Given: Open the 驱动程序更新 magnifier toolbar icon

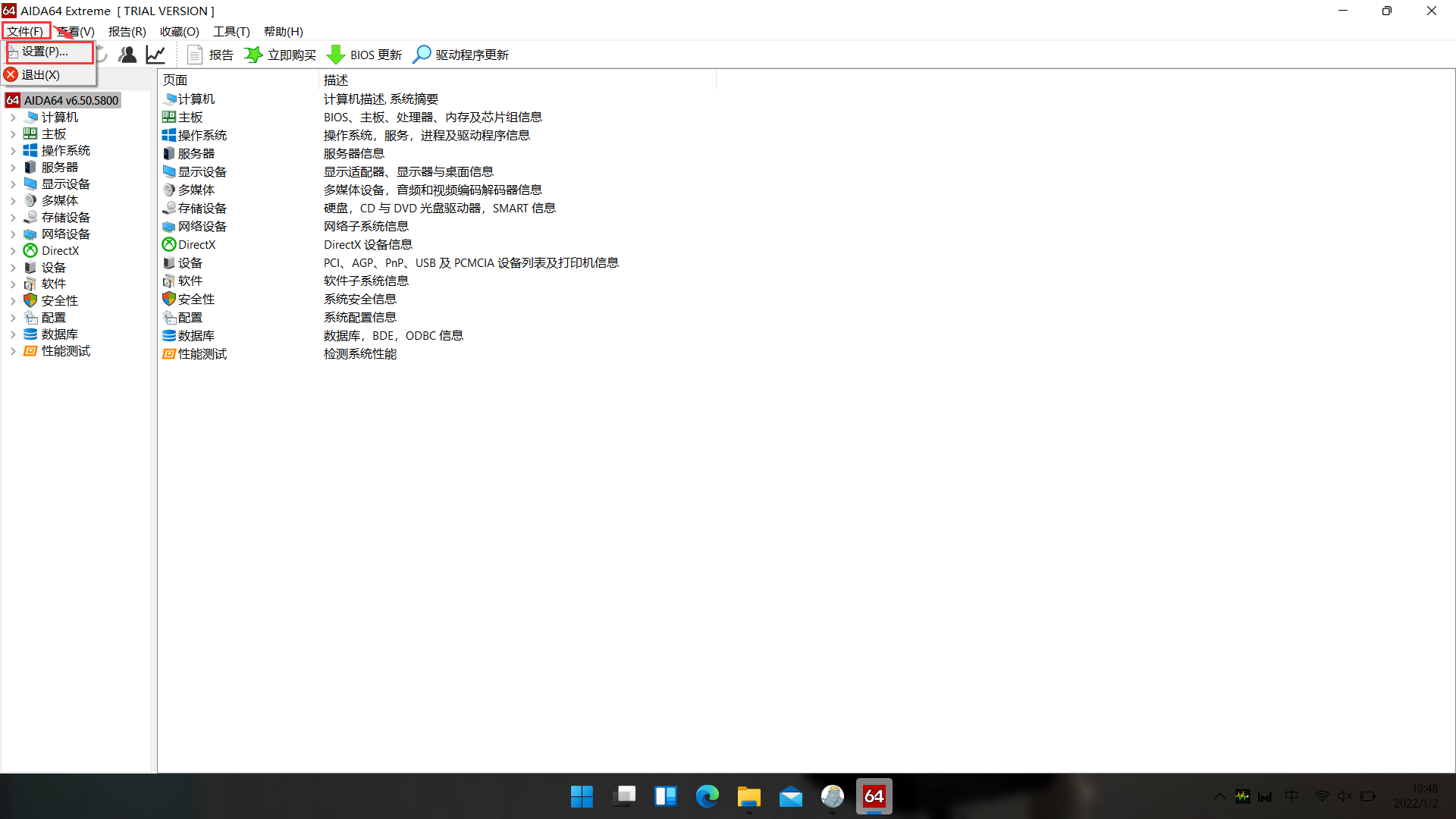Looking at the screenshot, I should pyautogui.click(x=422, y=54).
